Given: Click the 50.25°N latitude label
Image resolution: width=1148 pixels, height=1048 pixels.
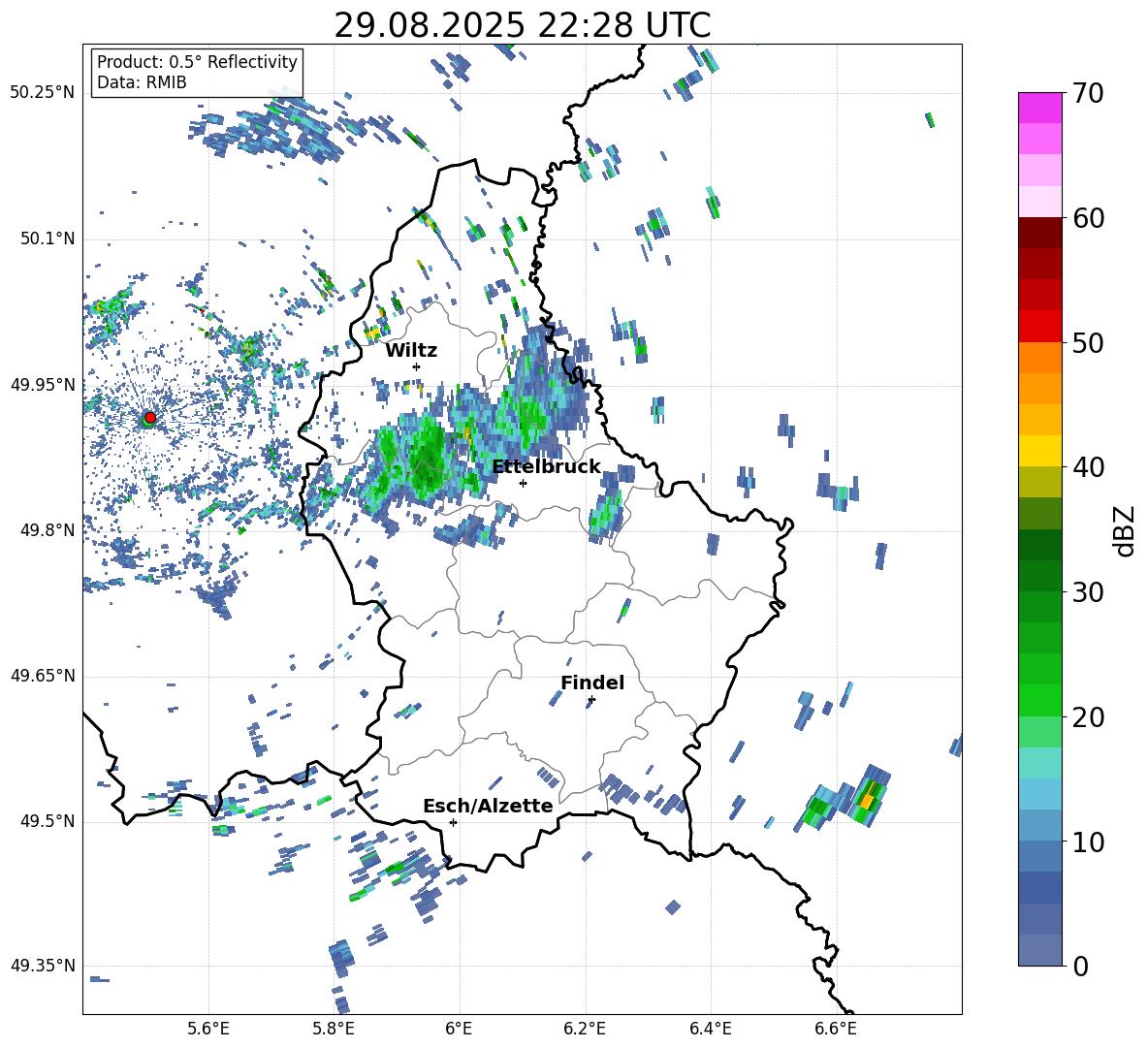Looking at the screenshot, I should [43, 93].
